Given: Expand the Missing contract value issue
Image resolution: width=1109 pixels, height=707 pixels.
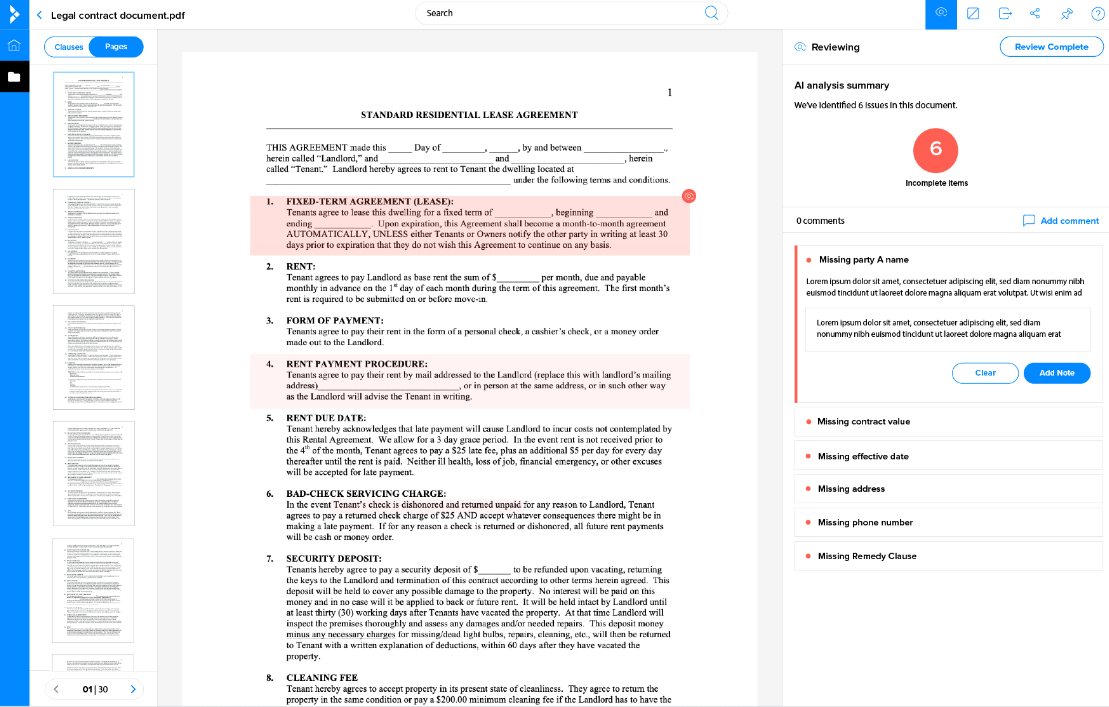Looking at the screenshot, I should [948, 422].
